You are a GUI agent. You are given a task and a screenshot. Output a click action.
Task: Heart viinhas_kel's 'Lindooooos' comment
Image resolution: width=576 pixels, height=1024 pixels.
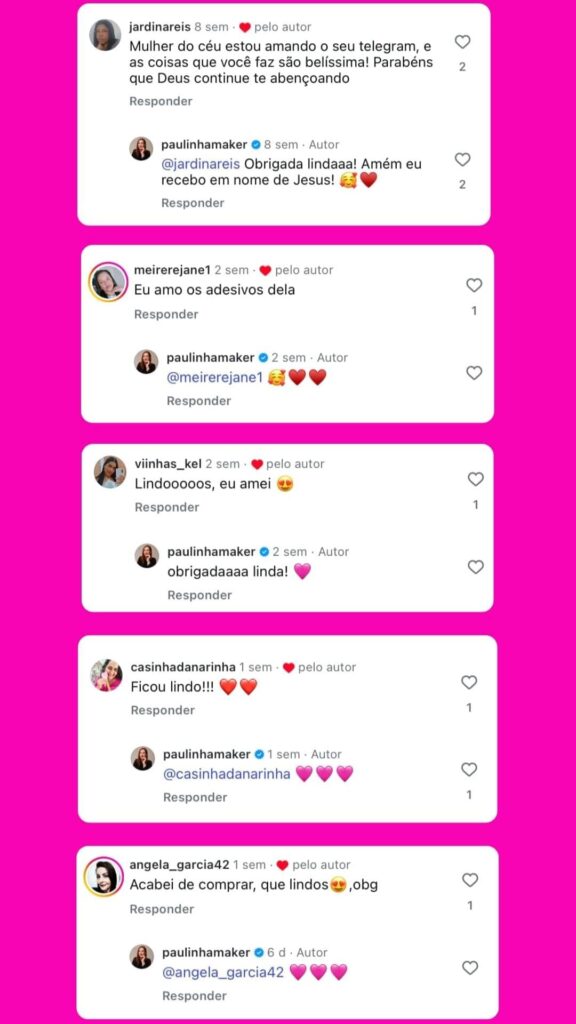tap(475, 479)
